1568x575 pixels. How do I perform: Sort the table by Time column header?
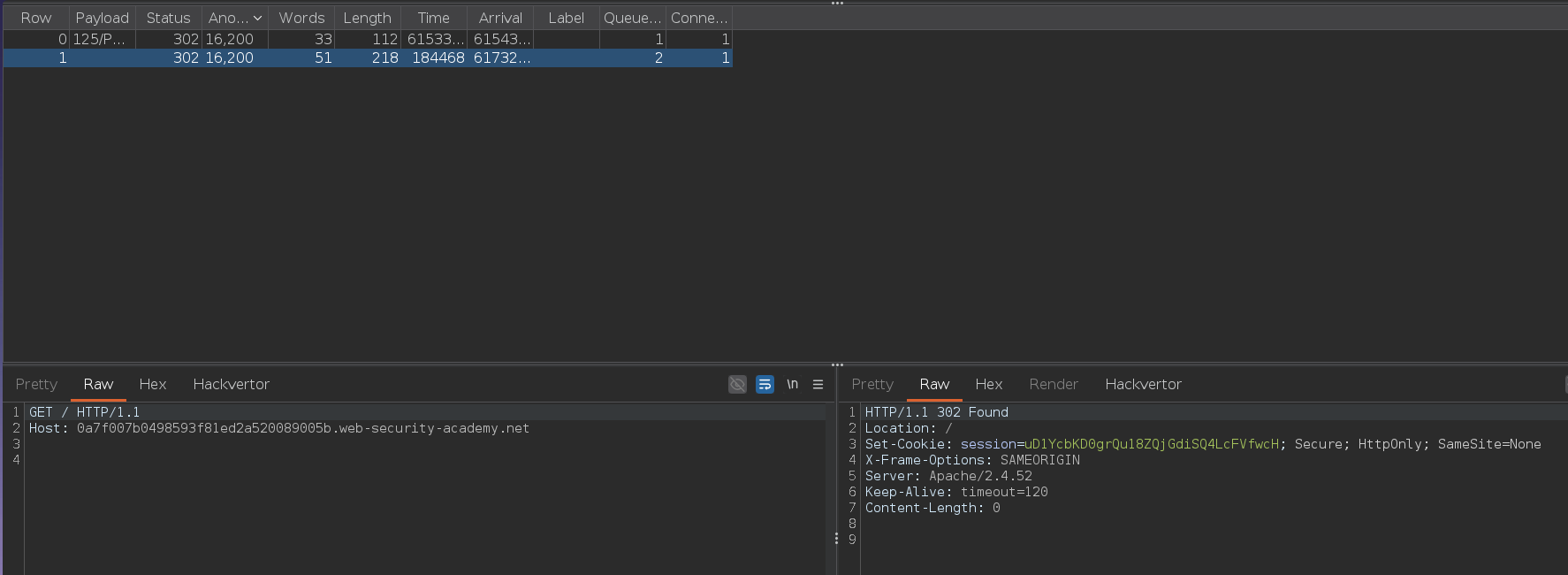tap(433, 18)
